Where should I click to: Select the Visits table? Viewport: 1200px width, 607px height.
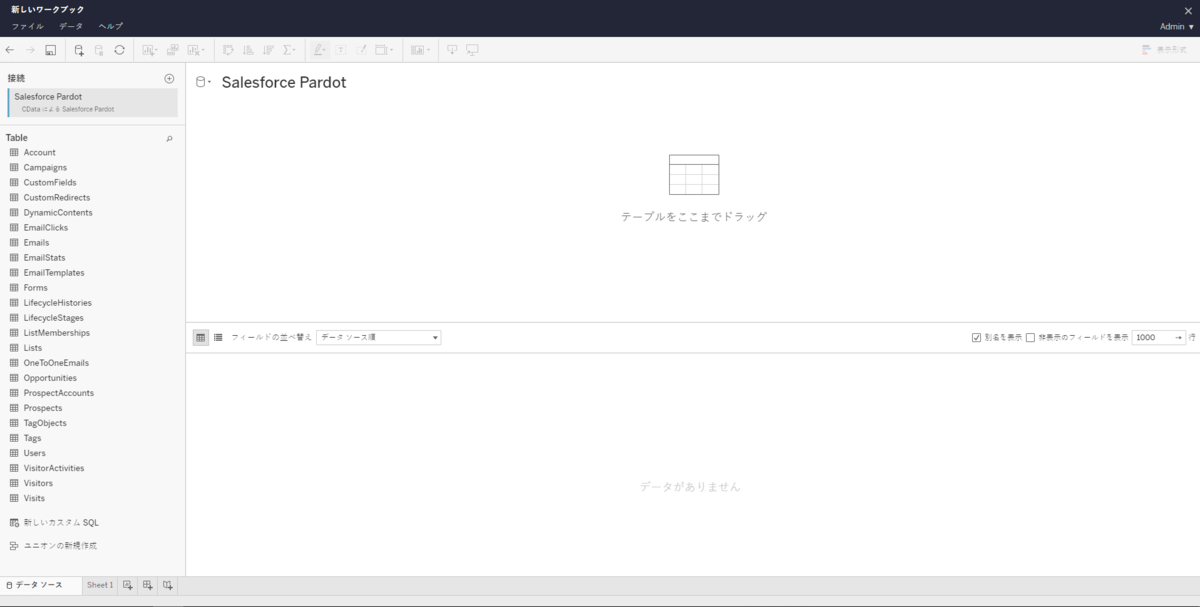click(34, 497)
